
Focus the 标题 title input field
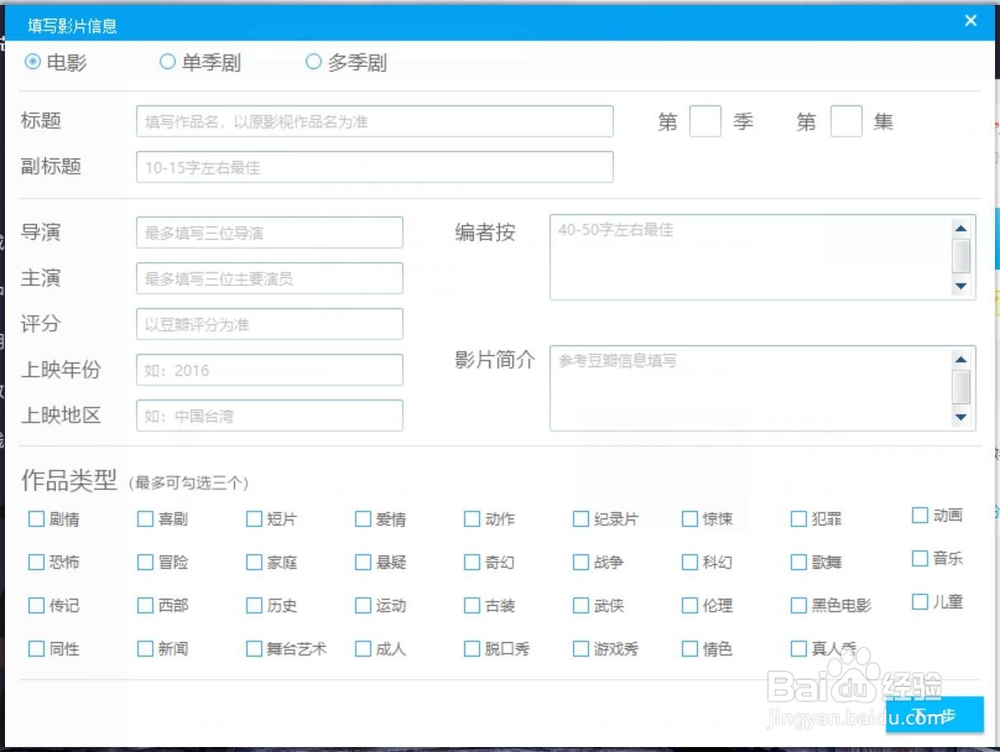pyautogui.click(x=375, y=121)
